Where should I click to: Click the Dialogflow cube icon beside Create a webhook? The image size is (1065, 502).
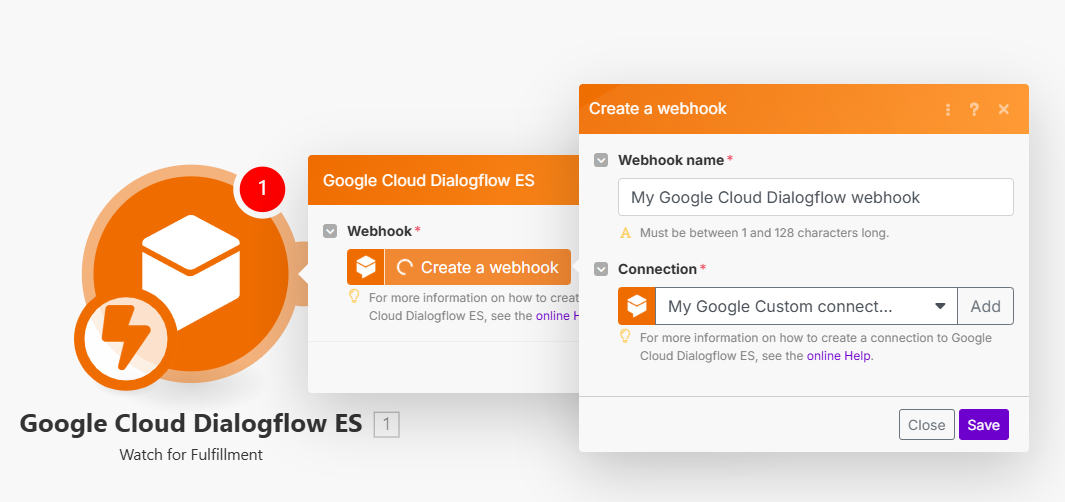coord(365,267)
